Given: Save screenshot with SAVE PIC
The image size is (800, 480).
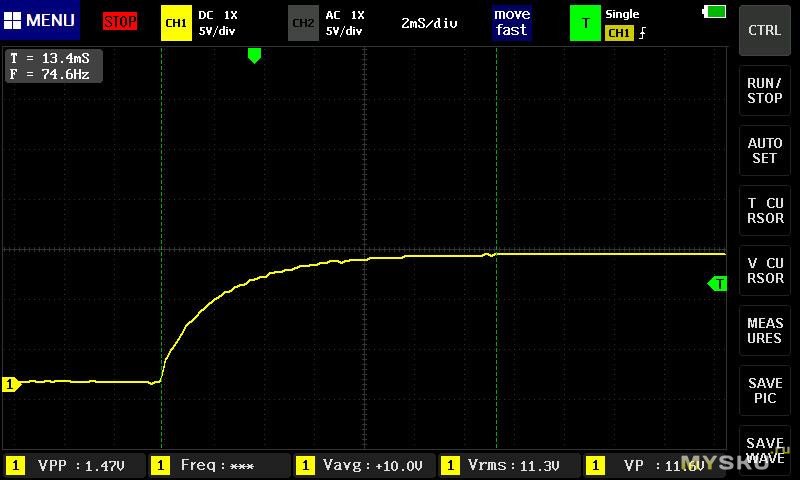Looking at the screenshot, I should (765, 391).
